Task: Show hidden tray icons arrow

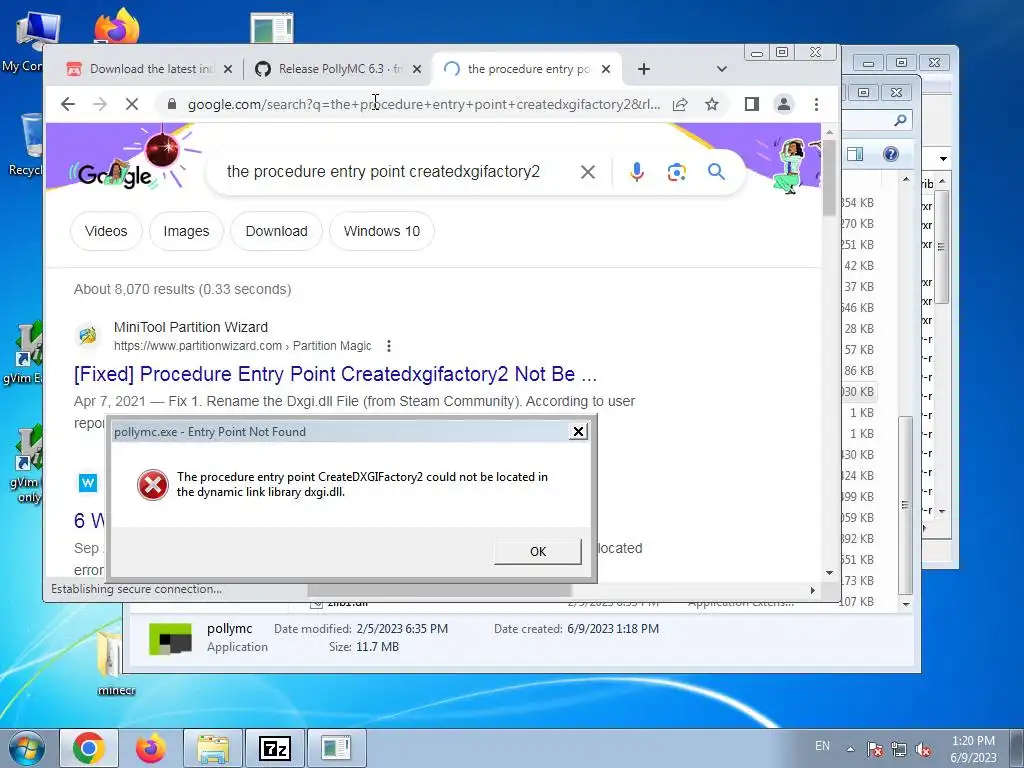Action: coord(850,749)
